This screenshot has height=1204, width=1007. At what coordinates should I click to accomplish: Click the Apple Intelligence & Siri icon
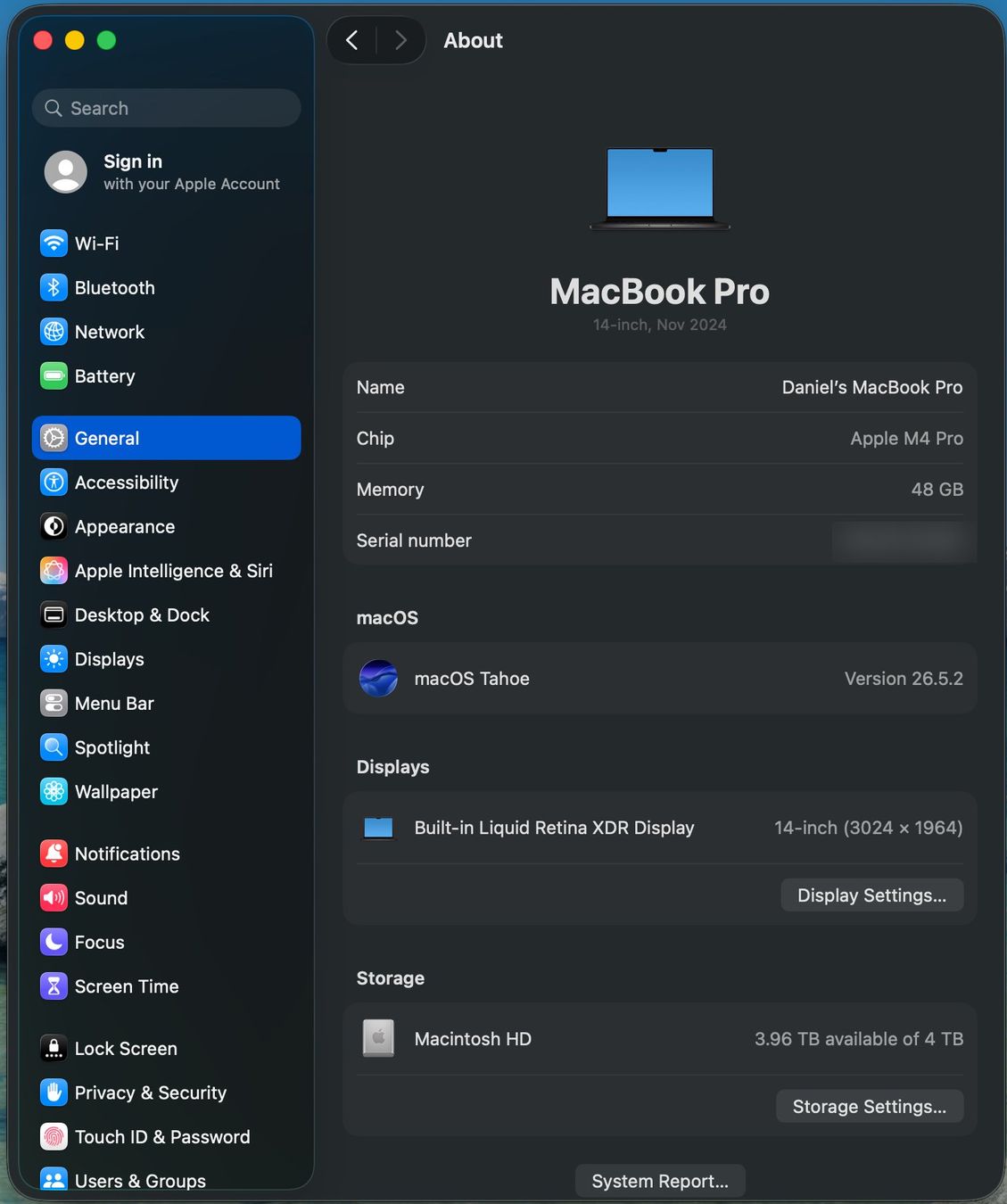tap(54, 571)
